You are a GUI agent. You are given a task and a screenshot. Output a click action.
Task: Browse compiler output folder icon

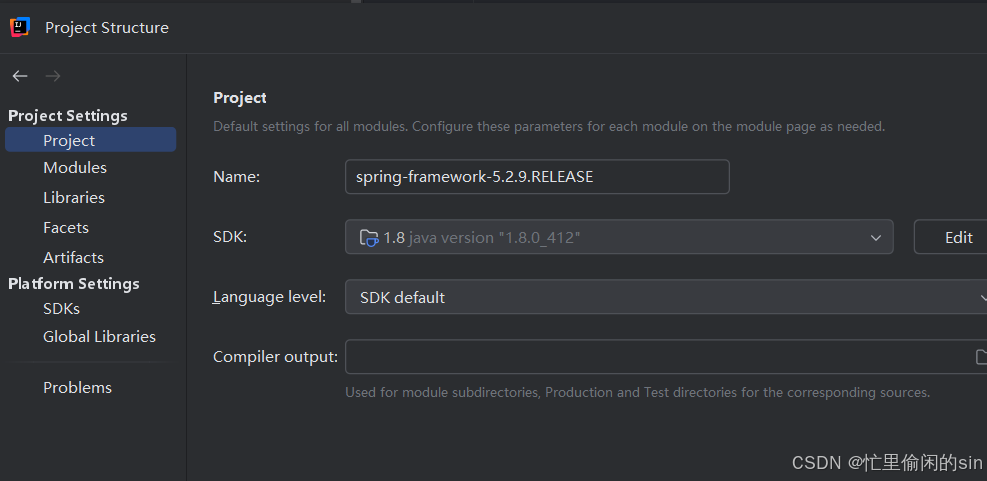pos(981,357)
